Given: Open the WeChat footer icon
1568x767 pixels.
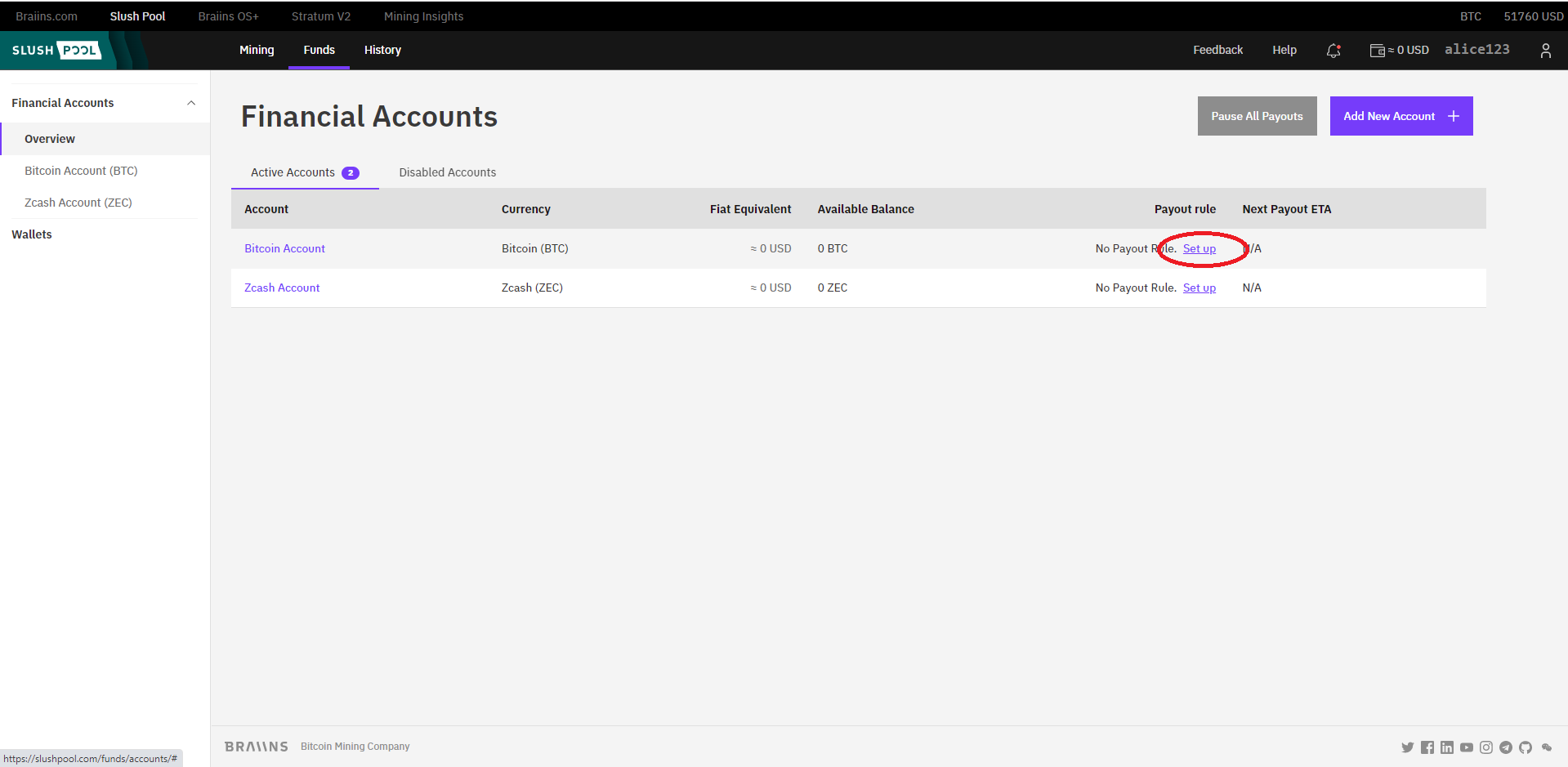Looking at the screenshot, I should point(1547,747).
